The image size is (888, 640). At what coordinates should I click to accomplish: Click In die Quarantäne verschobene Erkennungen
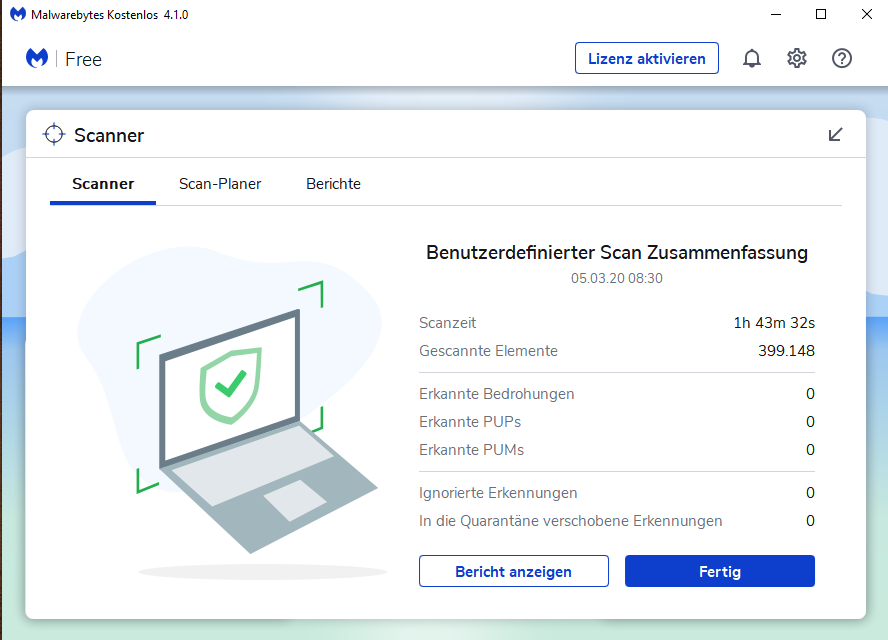point(571,520)
